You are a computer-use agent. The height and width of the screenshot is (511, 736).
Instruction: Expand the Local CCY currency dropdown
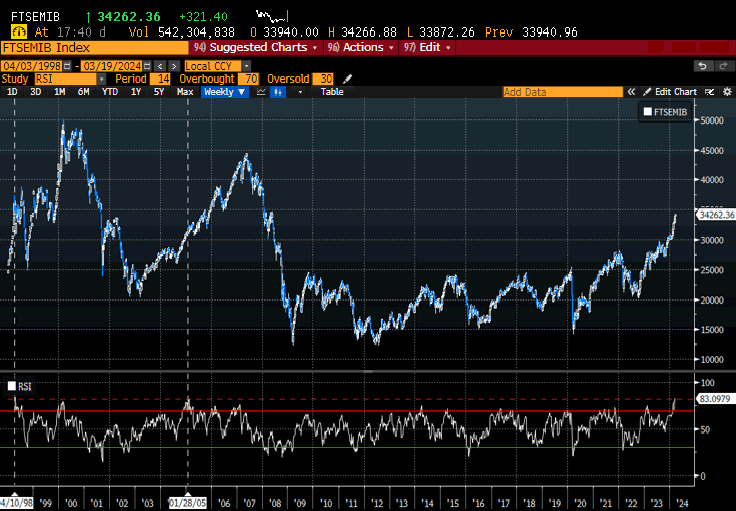point(217,65)
